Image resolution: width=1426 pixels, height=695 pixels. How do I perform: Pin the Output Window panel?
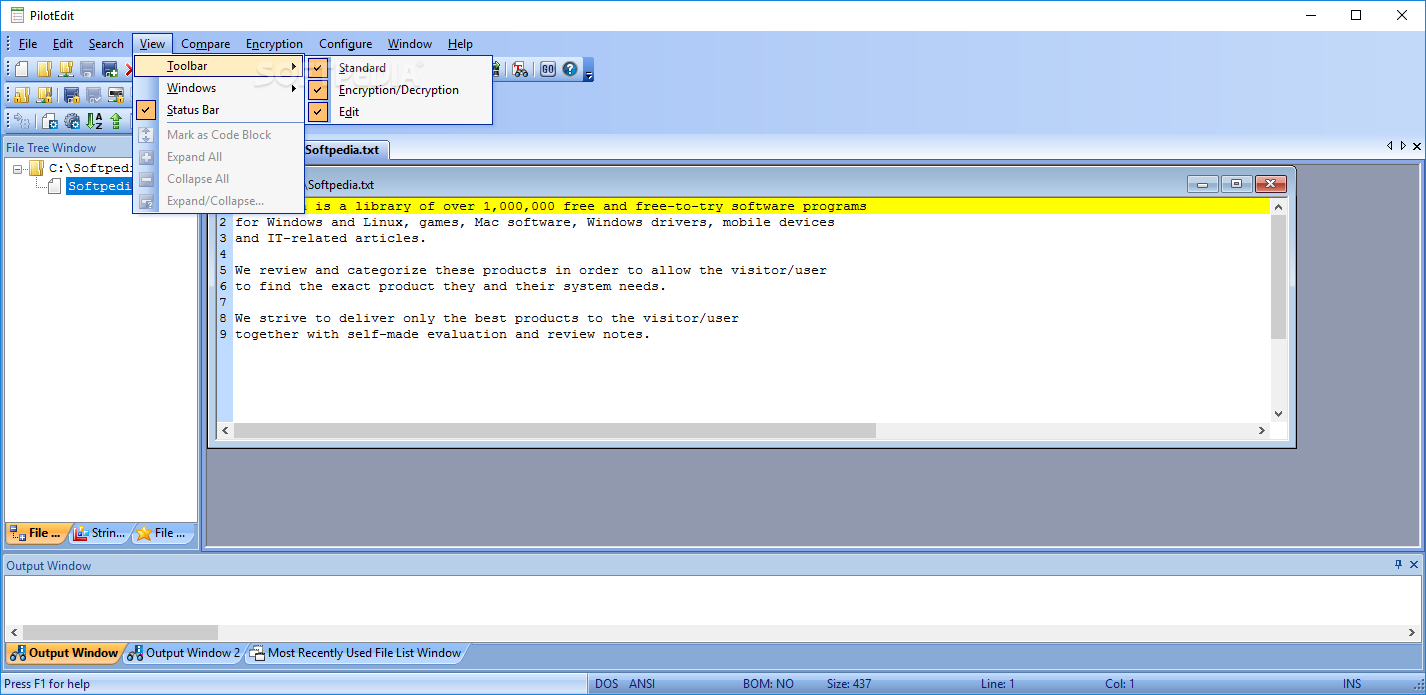[1398, 565]
